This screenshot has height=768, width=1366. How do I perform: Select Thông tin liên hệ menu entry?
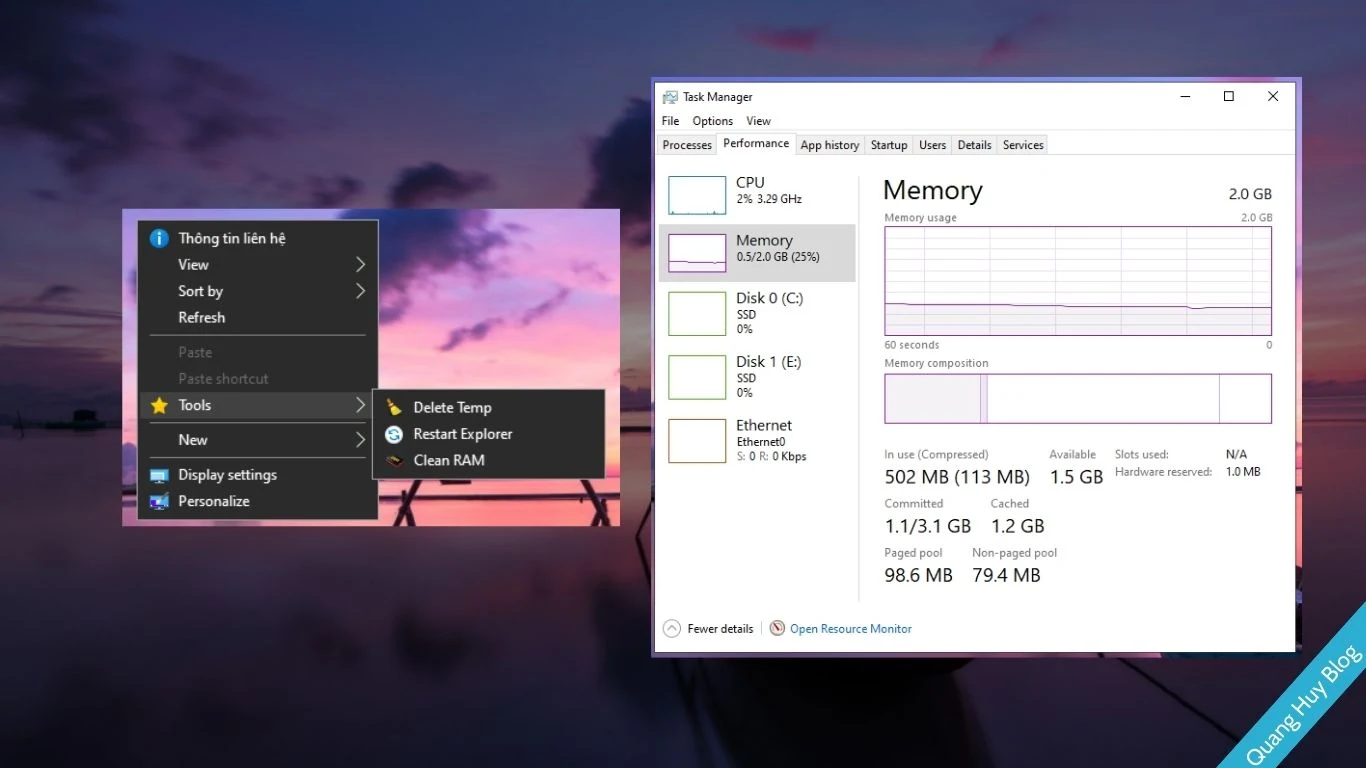click(258, 238)
